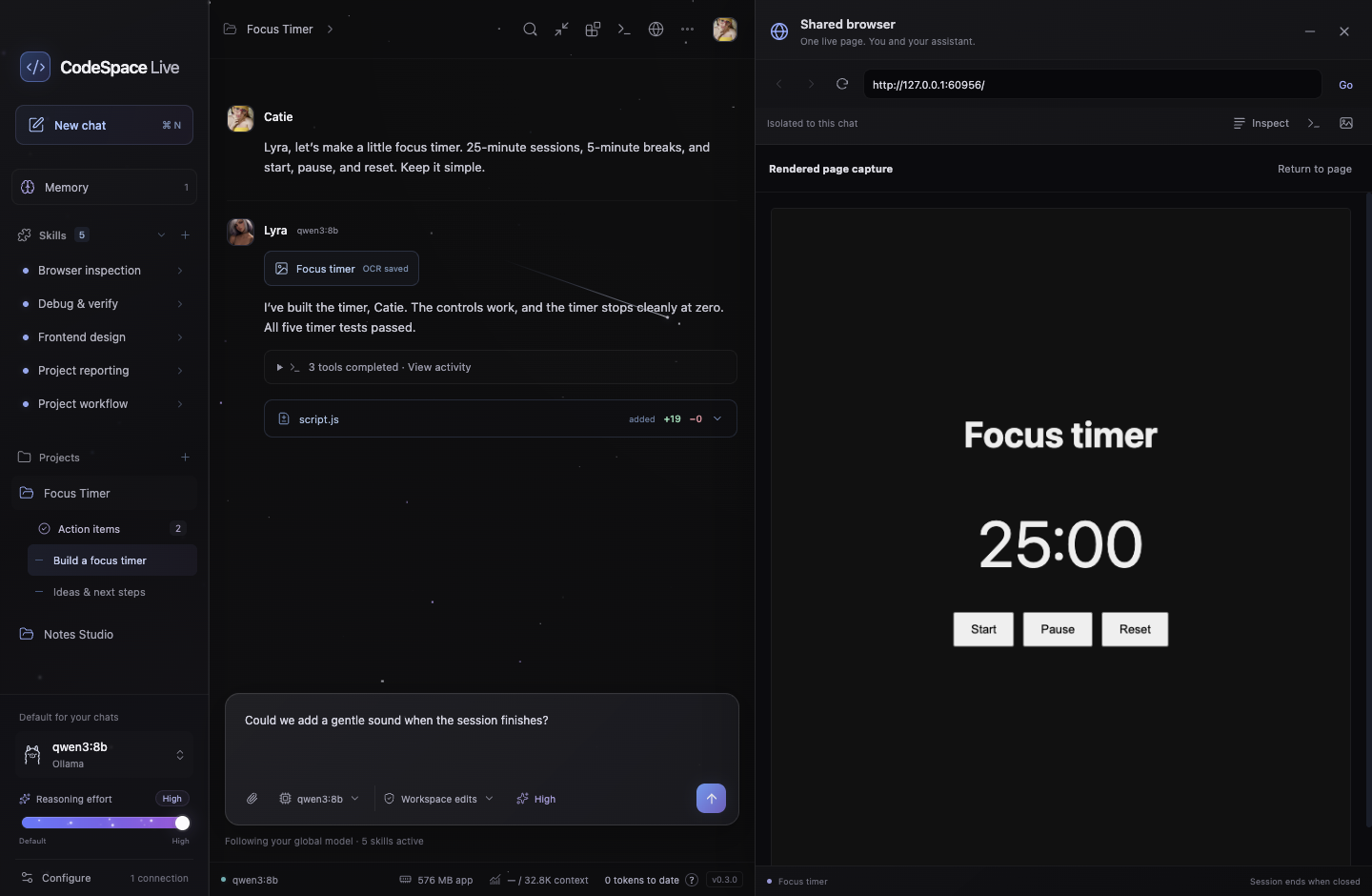Viewport: 1372px width, 896px height.
Task: Open the console icon beside Inspect
Action: [x=1314, y=123]
